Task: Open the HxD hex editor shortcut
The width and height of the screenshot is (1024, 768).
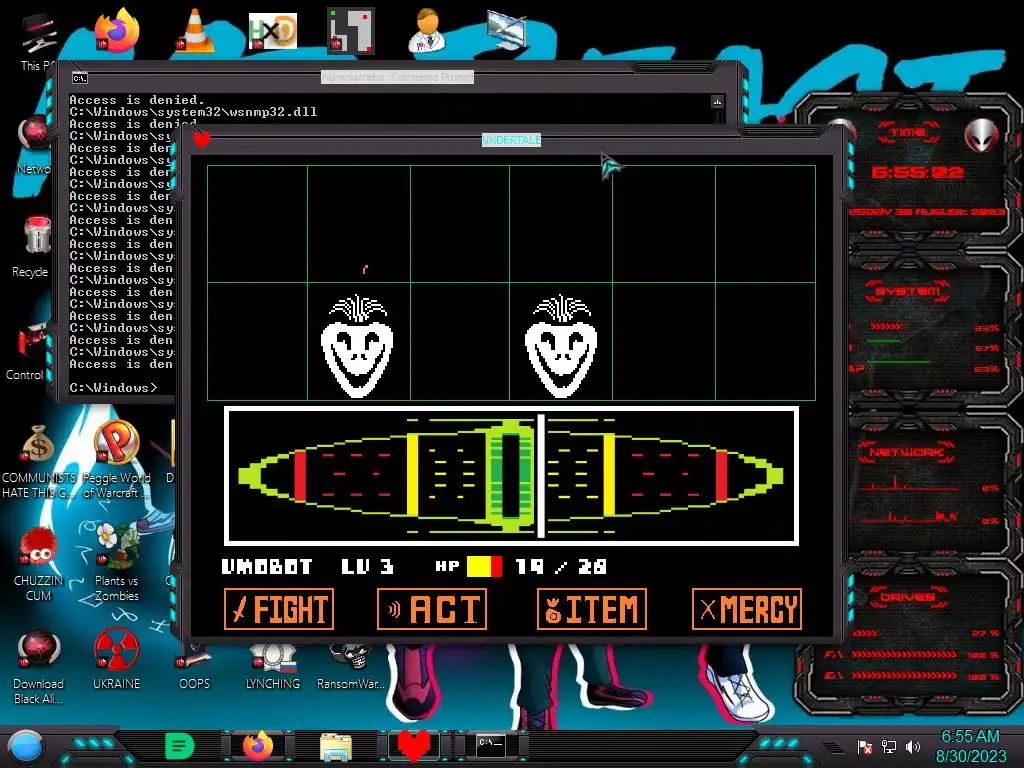Action: [272, 30]
